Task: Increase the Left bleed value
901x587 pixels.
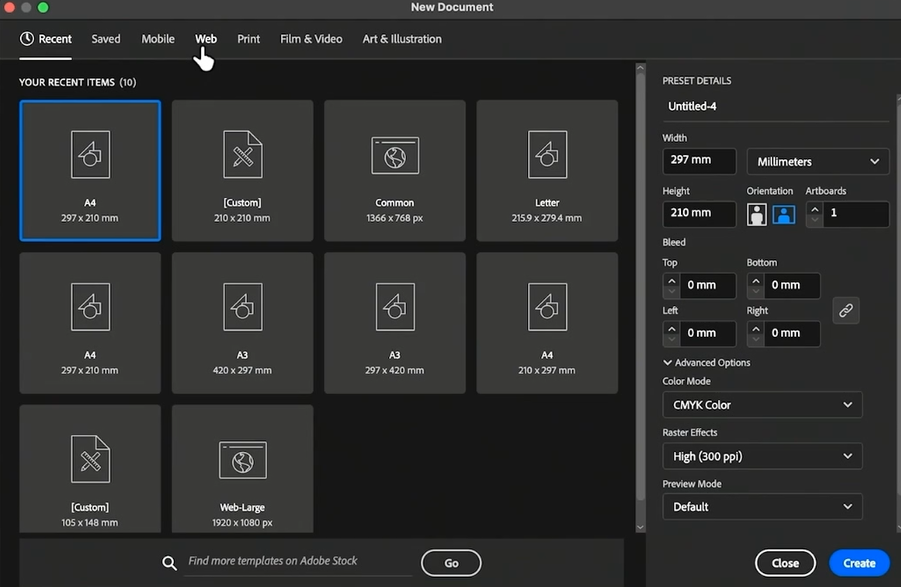Action: 671,329
